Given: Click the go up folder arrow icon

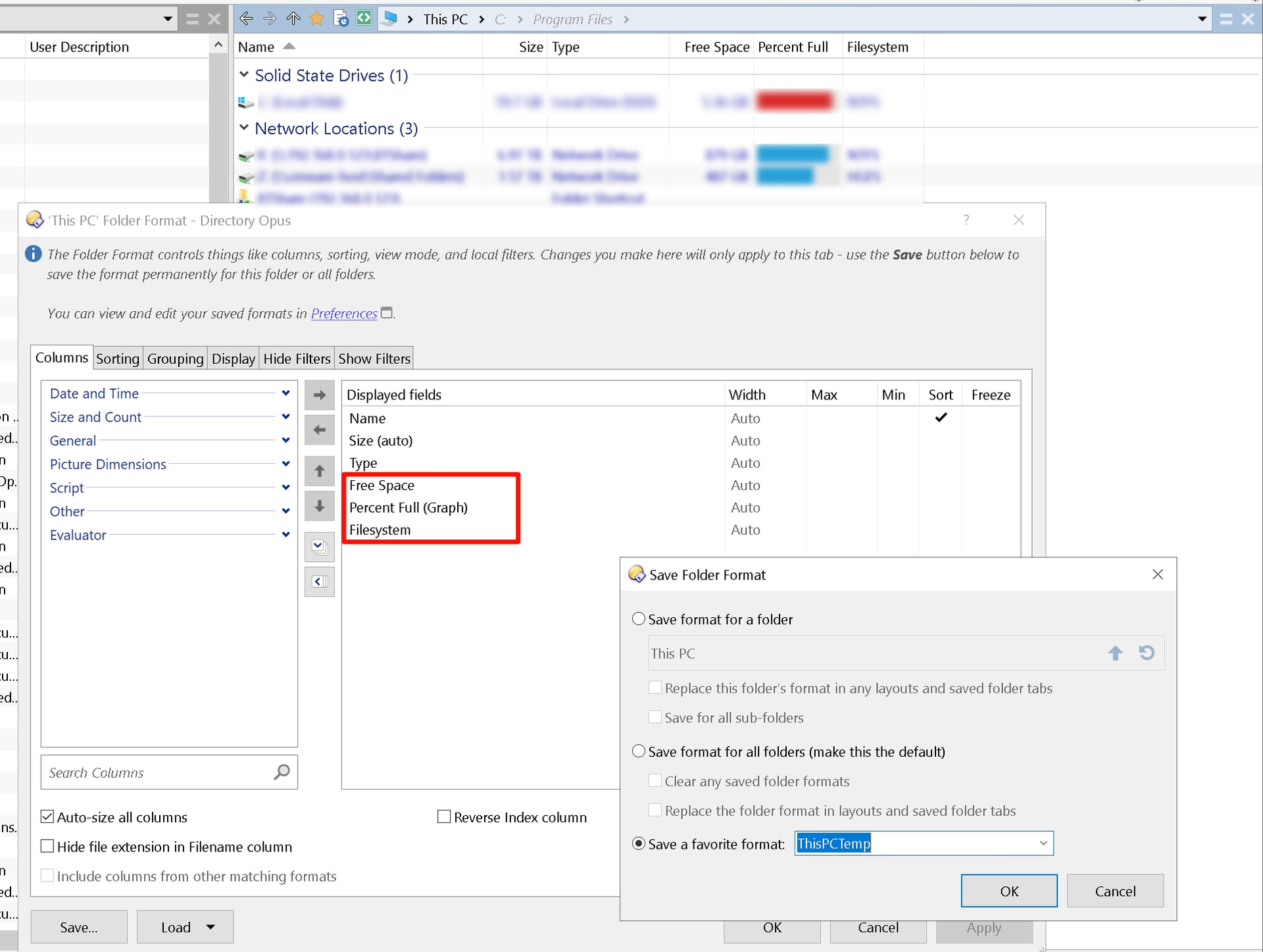Looking at the screenshot, I should click(x=293, y=18).
